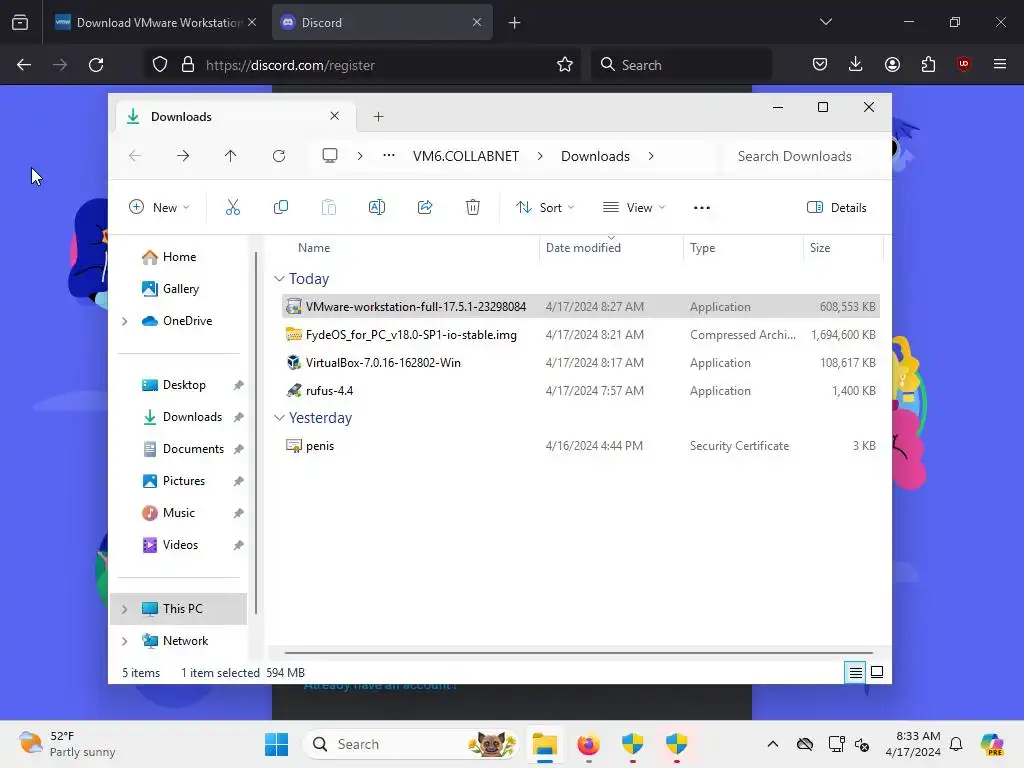The height and width of the screenshot is (768, 1024).
Task: Click the PC monitor icon in address bar
Action: [x=330, y=156]
